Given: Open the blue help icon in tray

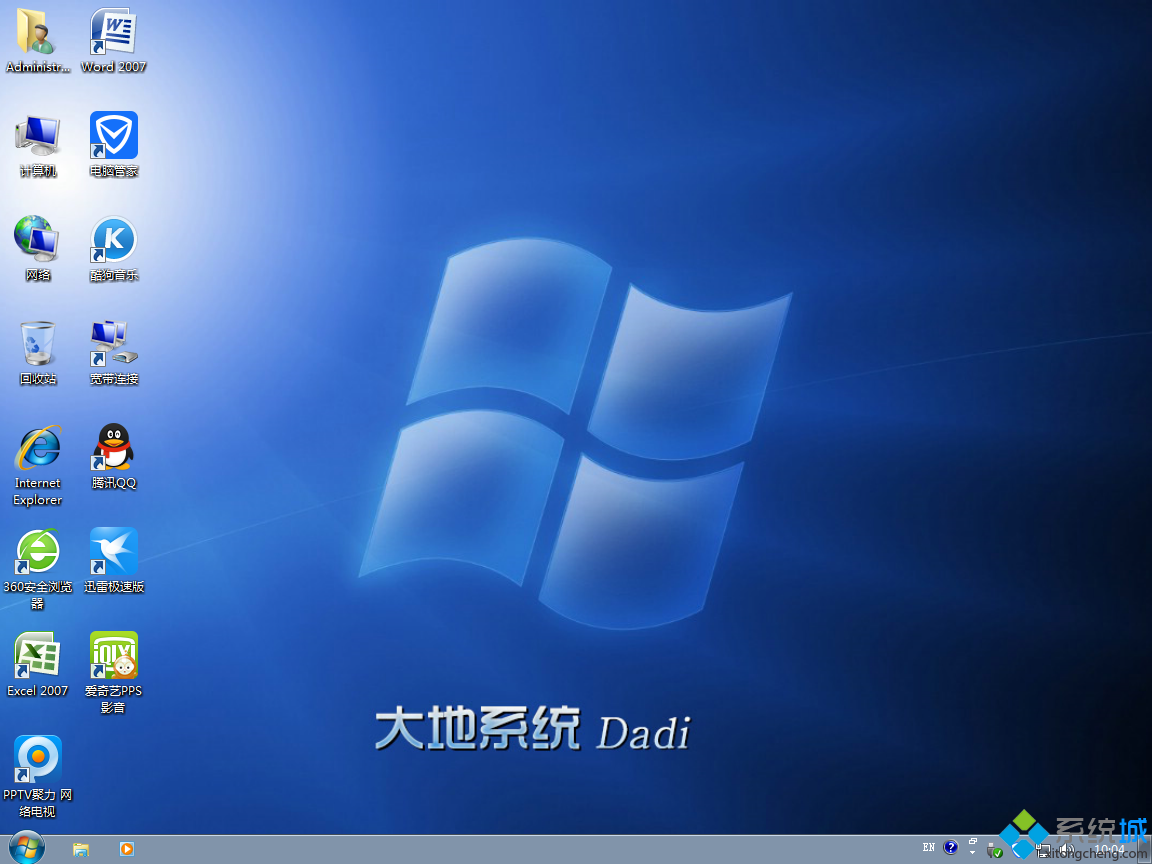Looking at the screenshot, I should click(x=951, y=847).
